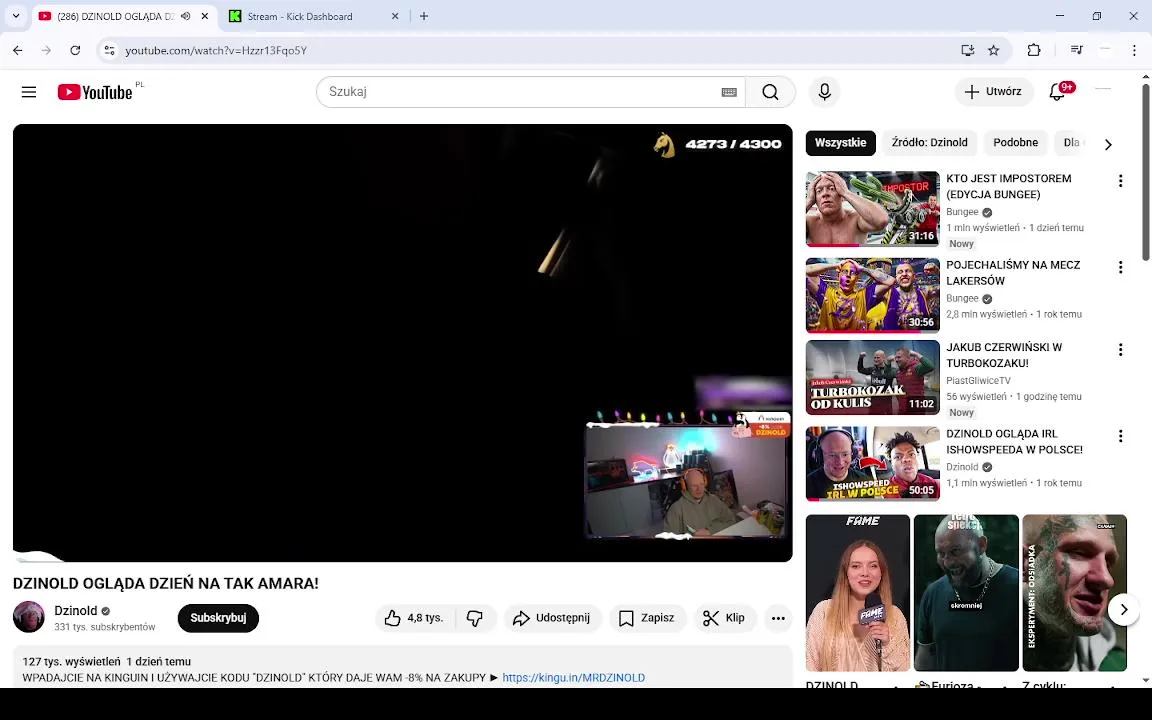This screenshot has width=1152, height=720.
Task: Open the Dzinold channel name link
Action: 76,611
